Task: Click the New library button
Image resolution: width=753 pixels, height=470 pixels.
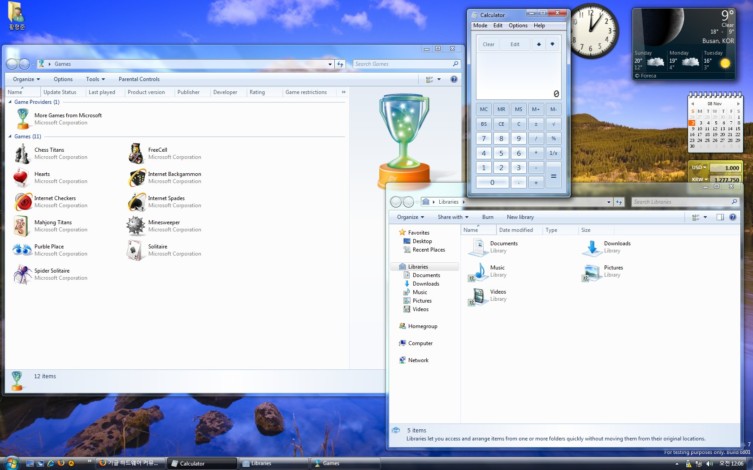Action: pos(520,217)
